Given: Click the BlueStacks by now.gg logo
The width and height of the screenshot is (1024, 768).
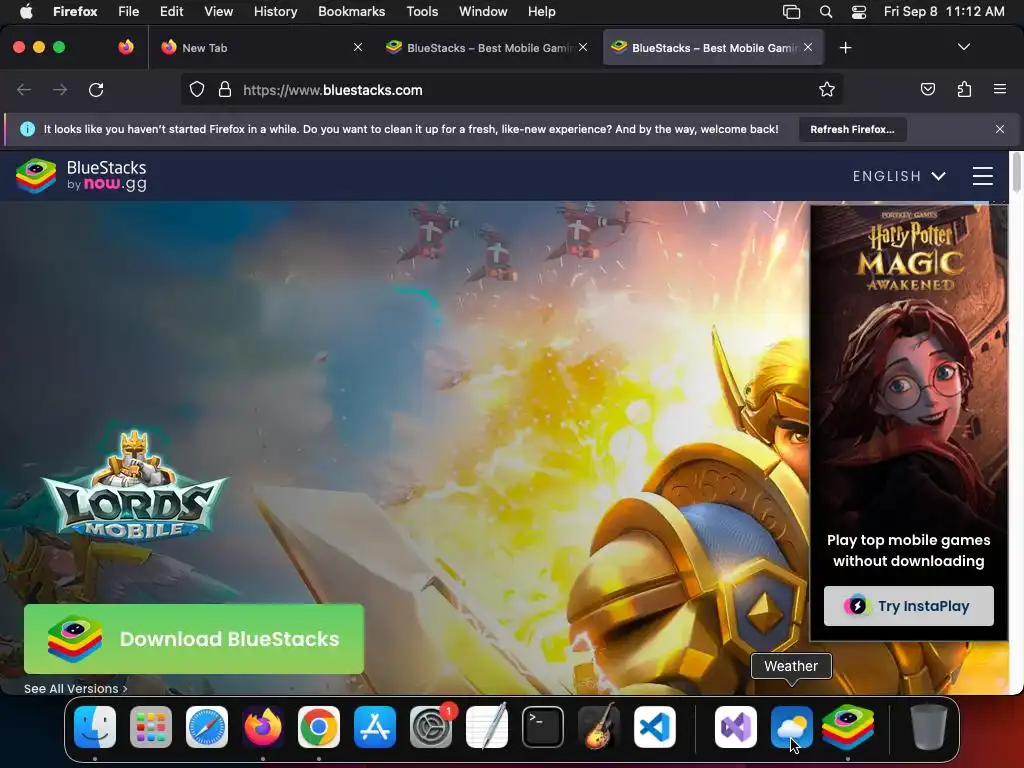Looking at the screenshot, I should pyautogui.click(x=82, y=176).
